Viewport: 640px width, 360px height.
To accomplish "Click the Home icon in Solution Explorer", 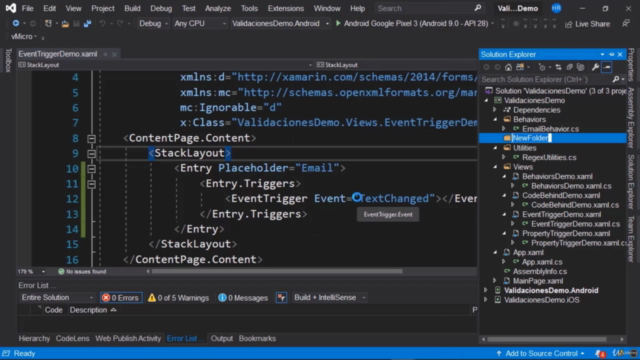I will tap(508, 67).
